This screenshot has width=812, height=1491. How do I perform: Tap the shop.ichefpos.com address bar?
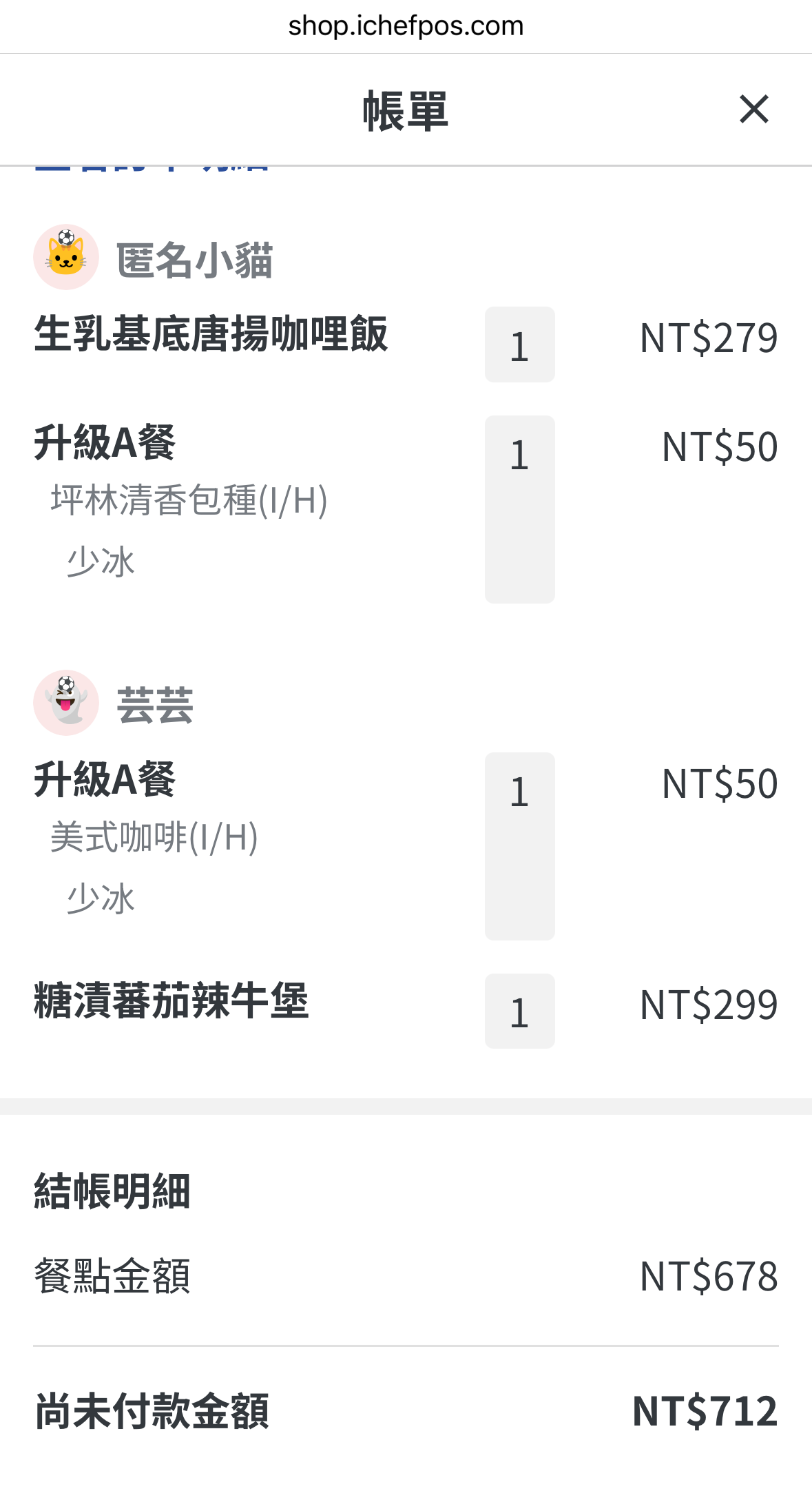[x=406, y=26]
